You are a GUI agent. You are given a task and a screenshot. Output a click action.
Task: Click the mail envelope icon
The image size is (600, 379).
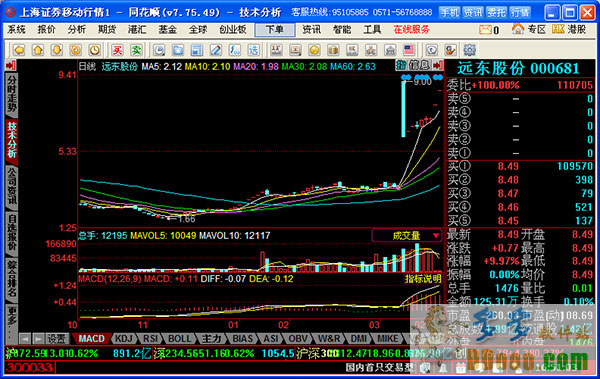click(x=485, y=29)
